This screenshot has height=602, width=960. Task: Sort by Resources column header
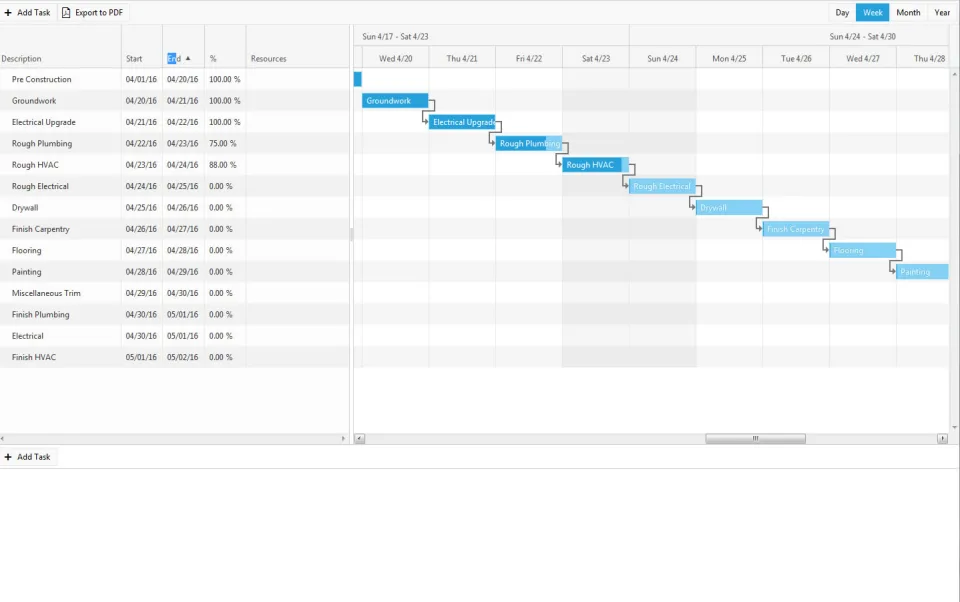click(x=298, y=58)
